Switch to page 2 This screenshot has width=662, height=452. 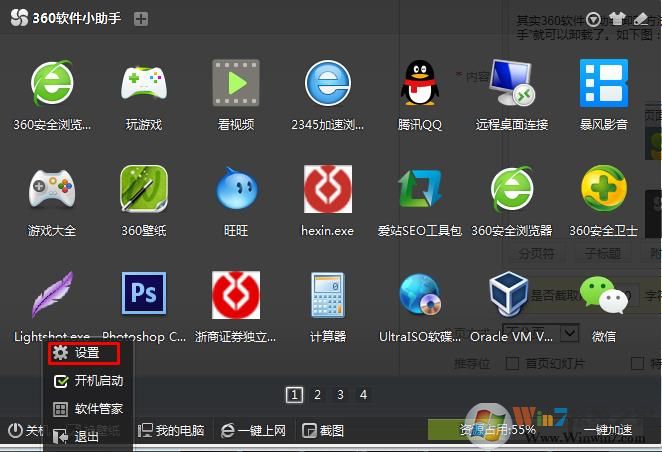click(317, 395)
